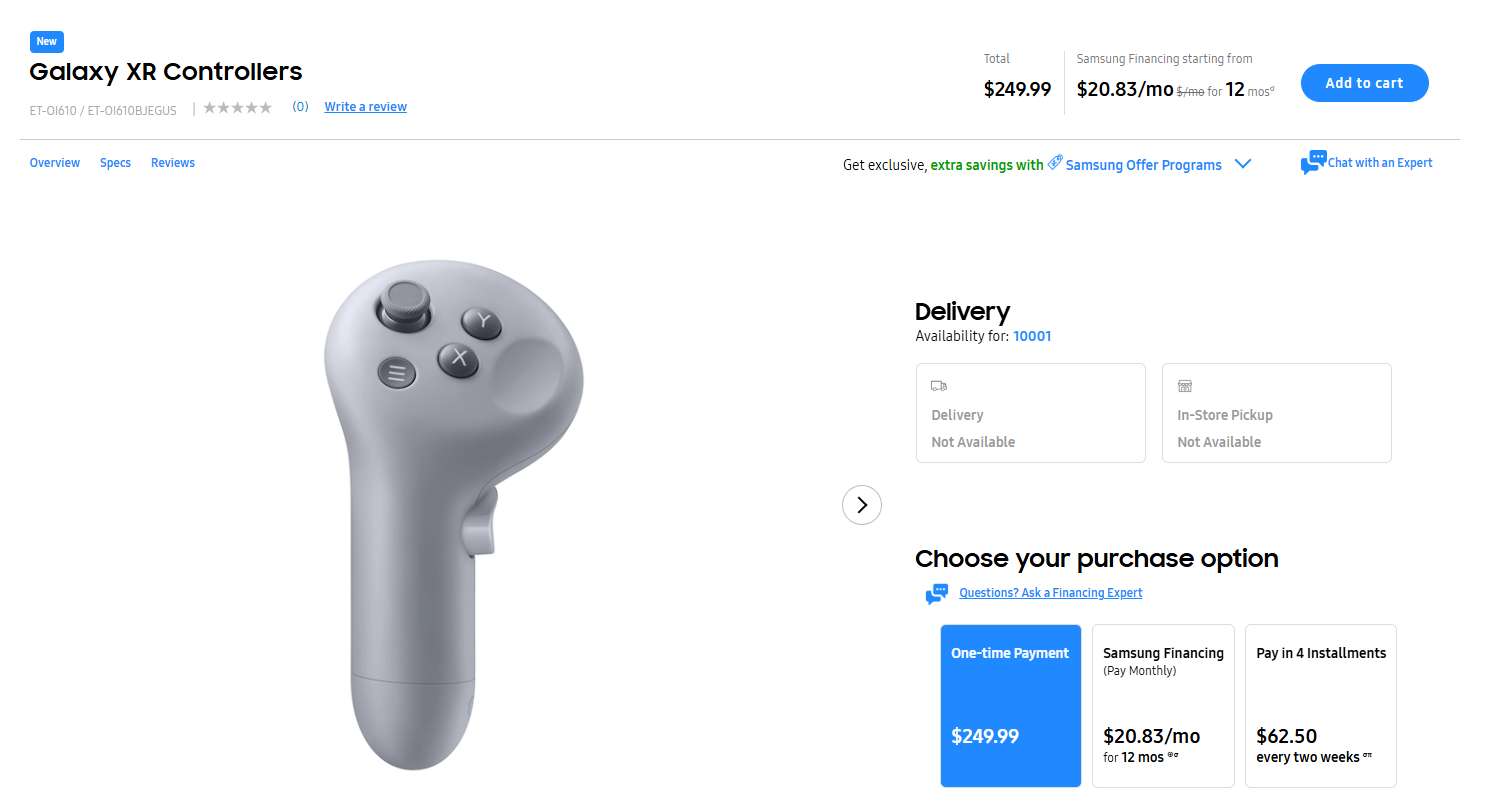Click the Add to cart button
Viewport: 1502px width, 811px height.
(x=1364, y=83)
